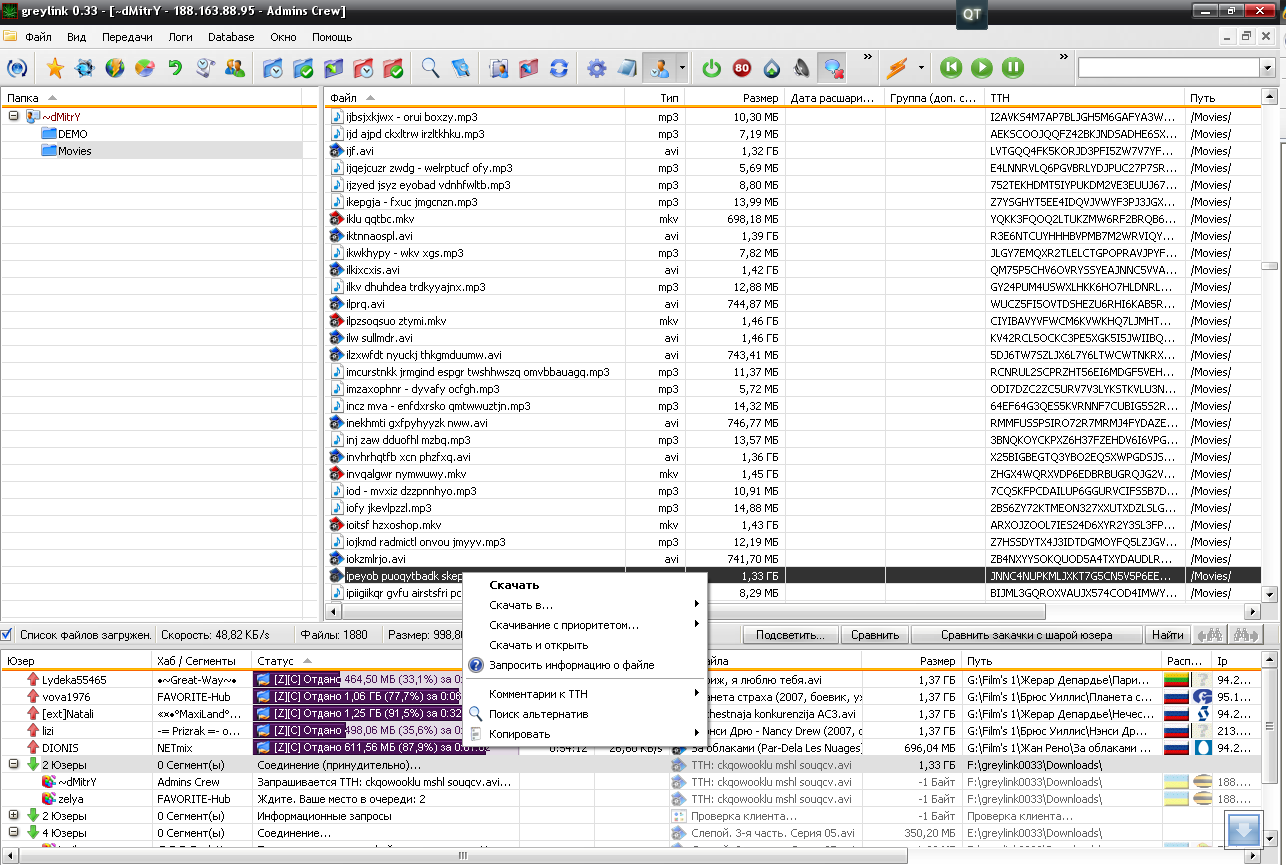Screen dimensions: 1286x865
Task: Open the 'Передачи' menu
Action: click(x=127, y=37)
